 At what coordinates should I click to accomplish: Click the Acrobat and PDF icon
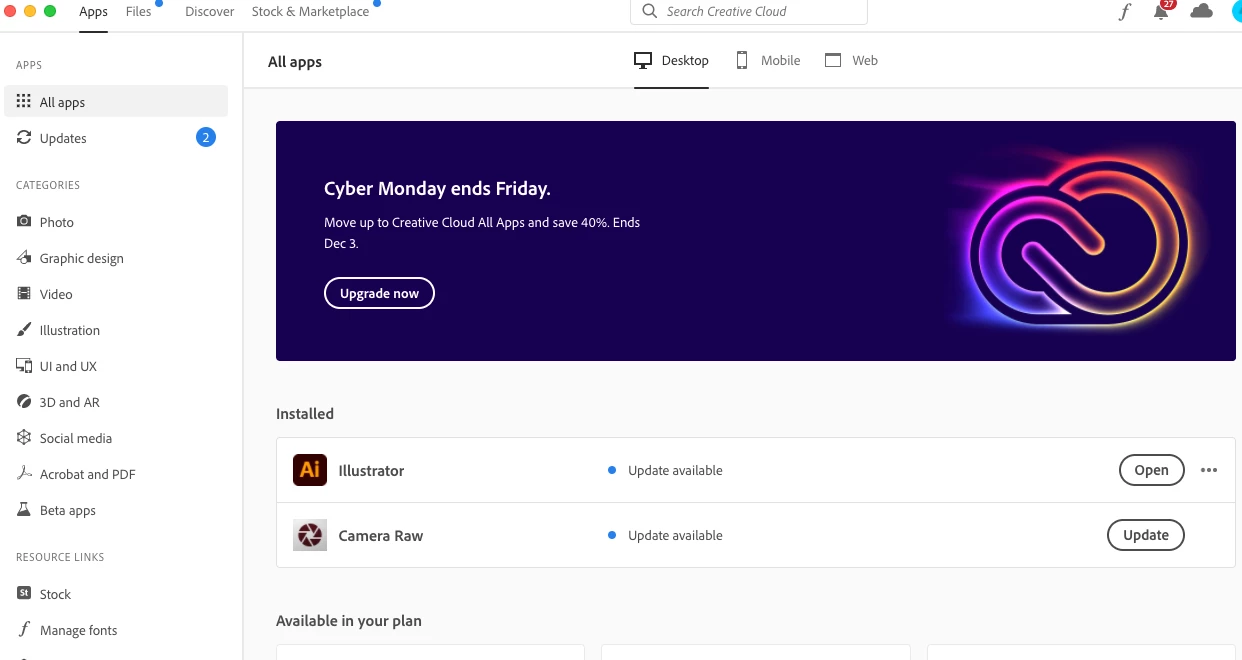point(24,474)
